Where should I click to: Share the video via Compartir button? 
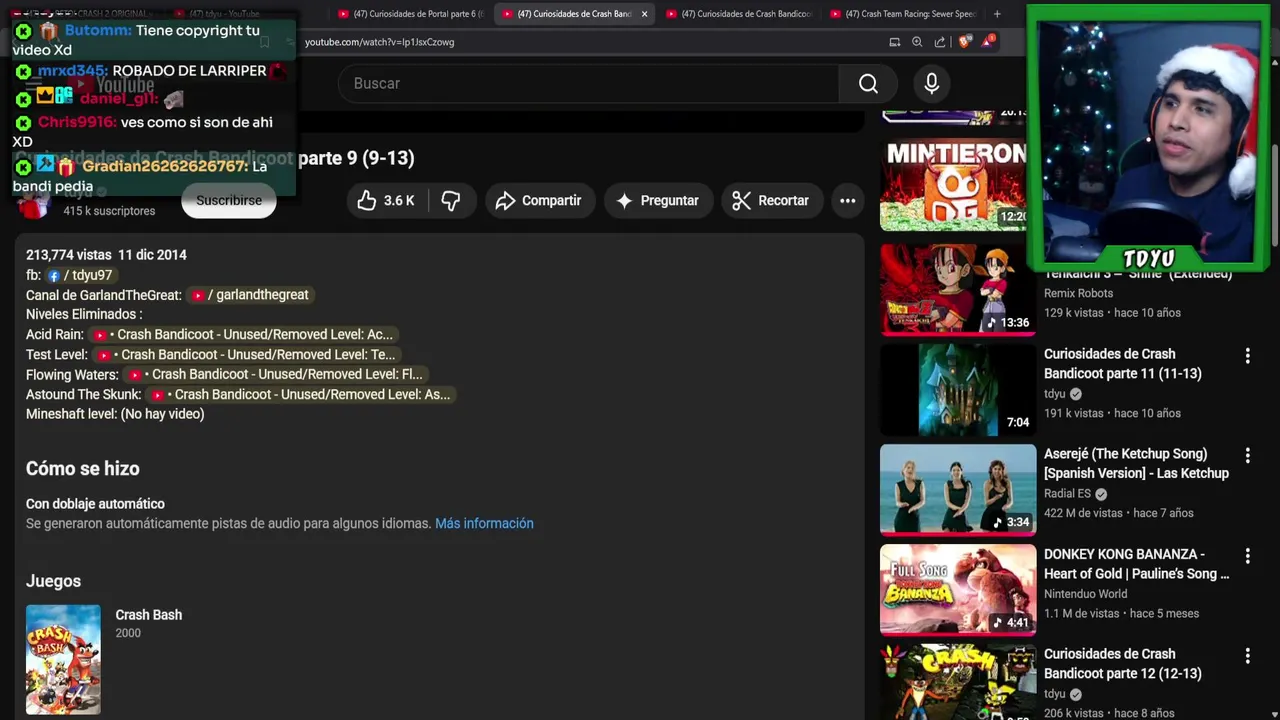[540, 201]
